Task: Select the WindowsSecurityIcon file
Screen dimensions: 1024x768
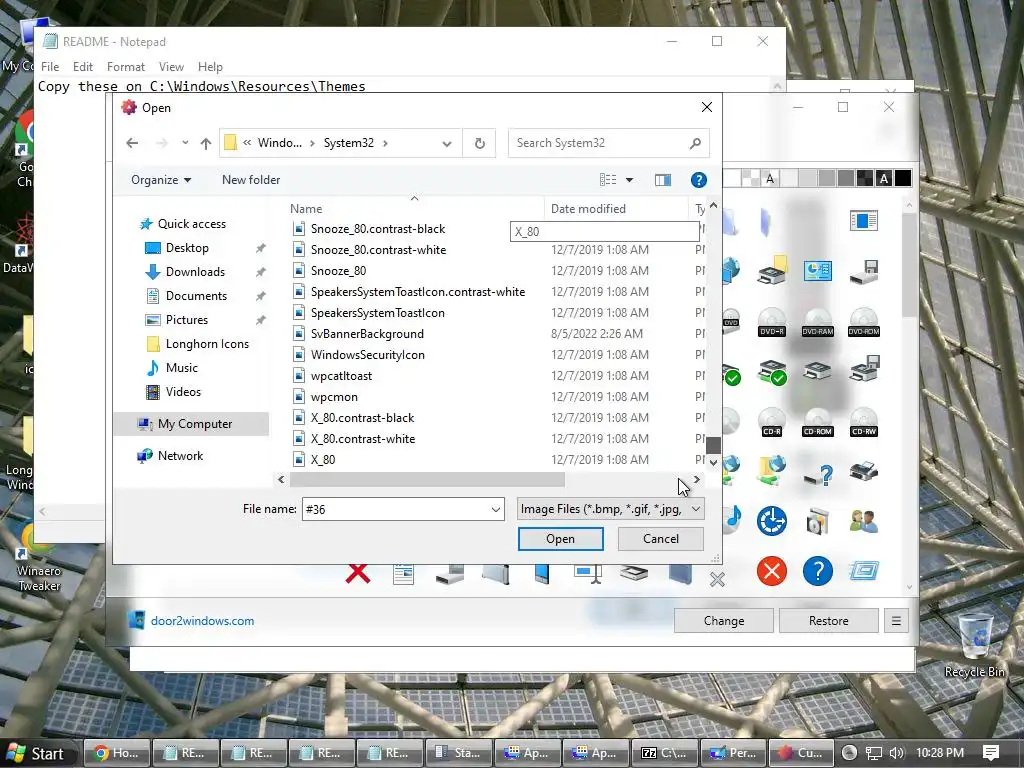Action: (x=368, y=355)
